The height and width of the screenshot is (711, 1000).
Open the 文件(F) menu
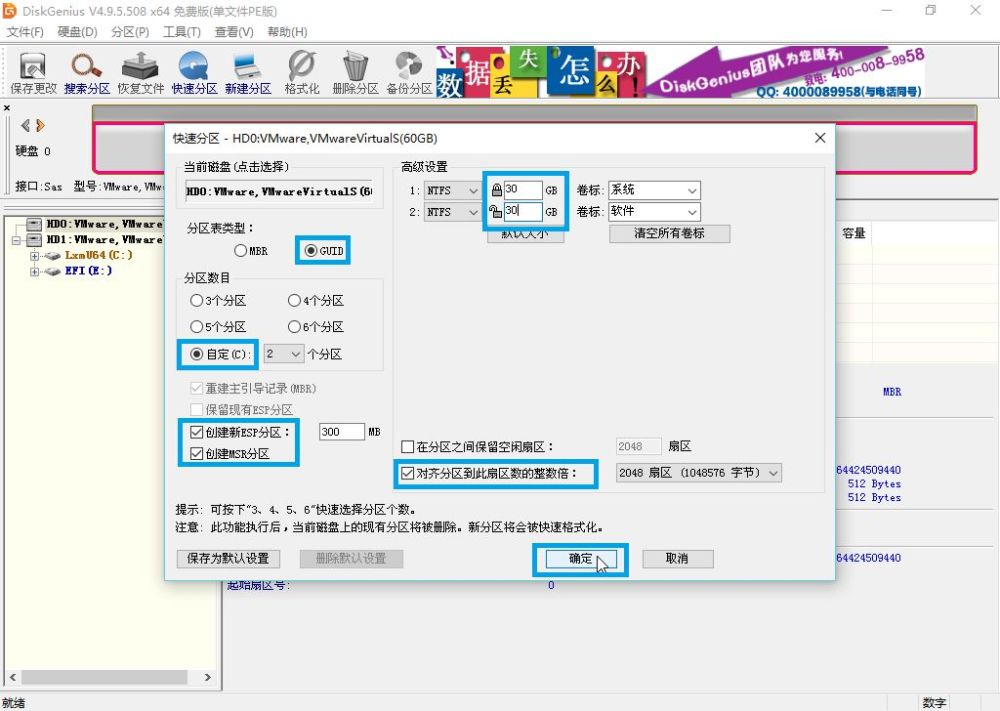[x=25, y=32]
